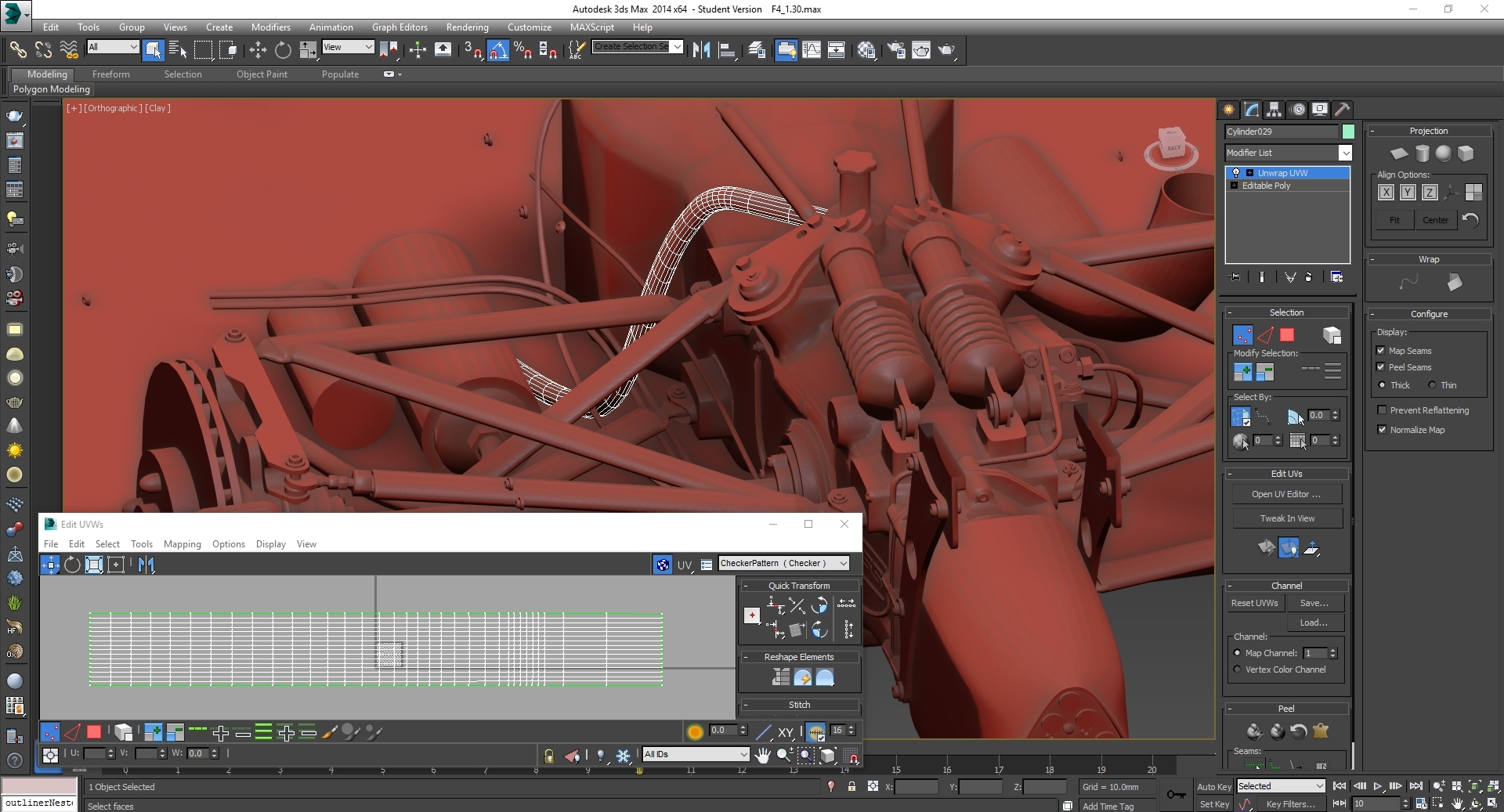Open the MAXScript menu
The height and width of the screenshot is (812, 1504).
[591, 27]
